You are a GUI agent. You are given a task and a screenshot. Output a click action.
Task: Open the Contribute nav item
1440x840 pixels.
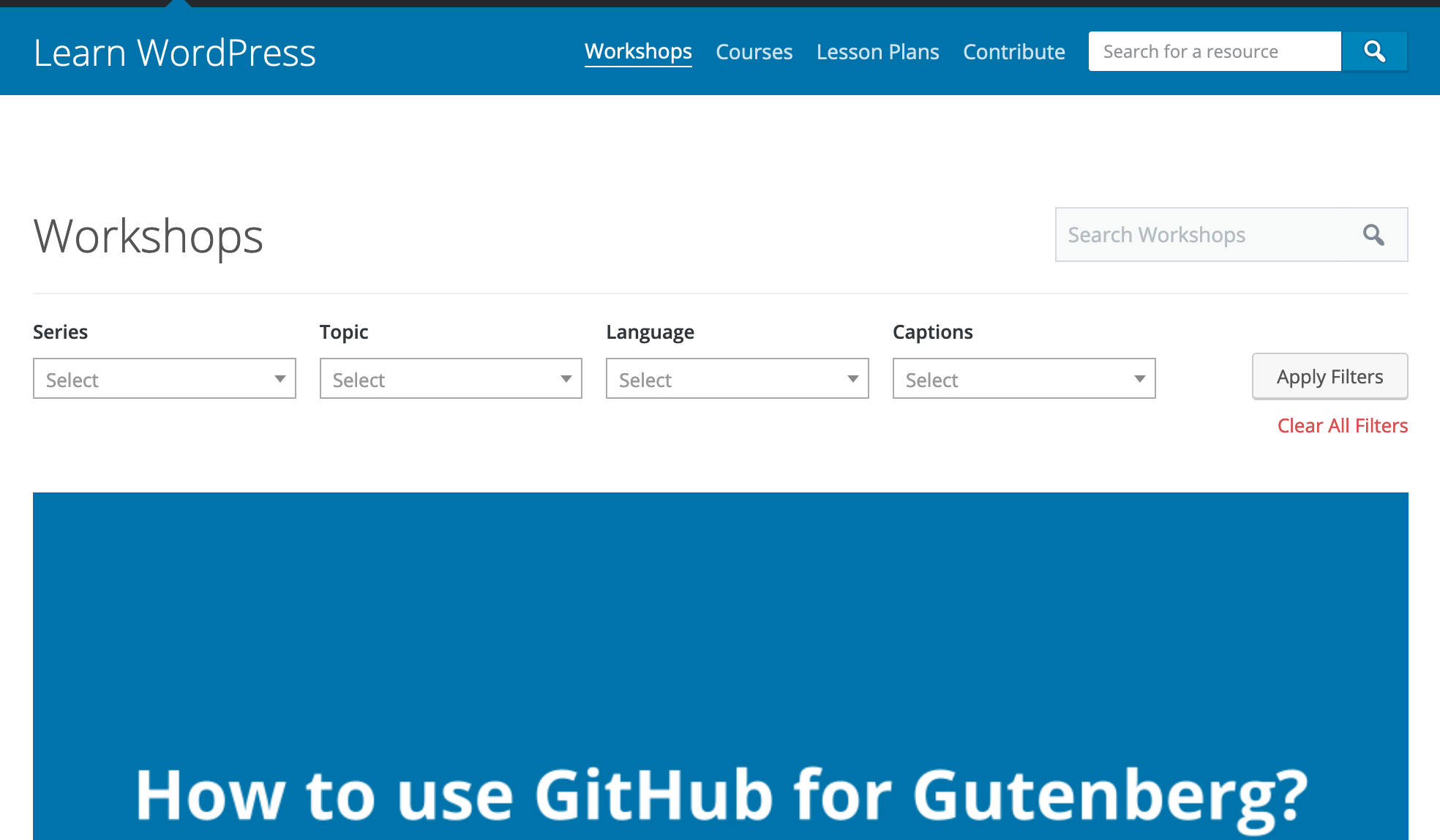[1014, 52]
